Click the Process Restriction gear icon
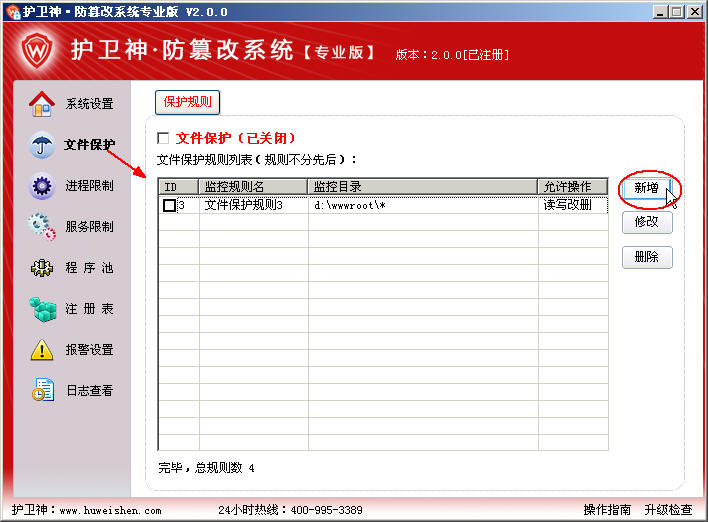The image size is (708, 522). click(41, 186)
